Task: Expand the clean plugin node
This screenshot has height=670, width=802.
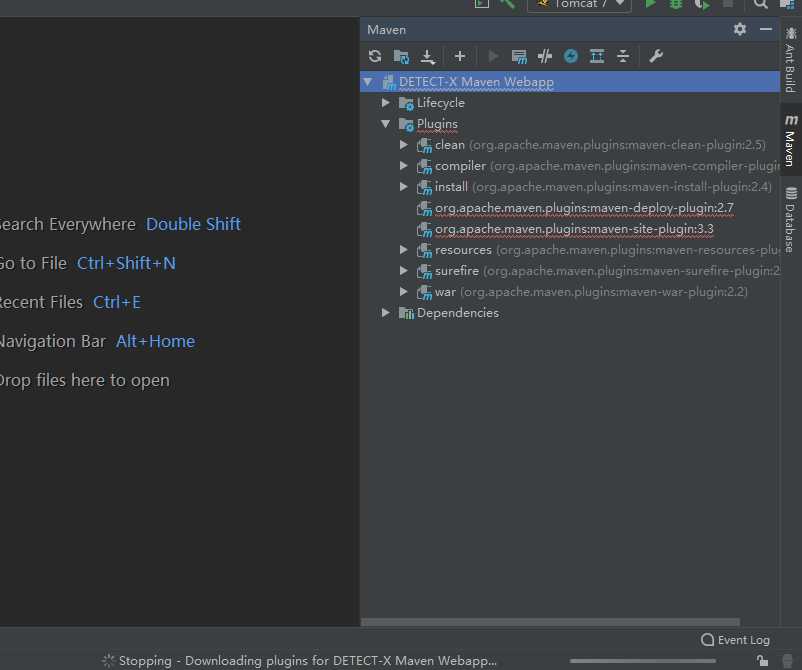Action: click(x=404, y=145)
